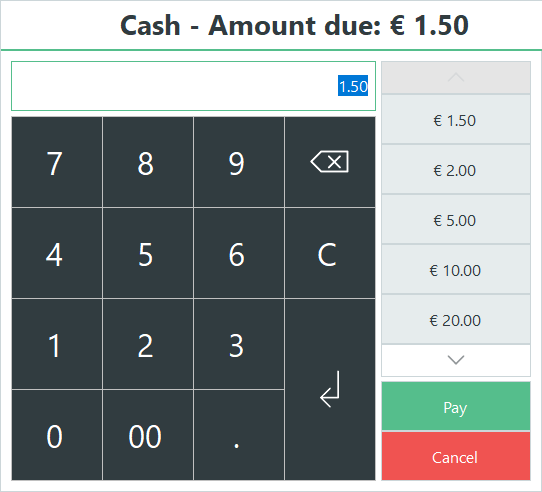The height and width of the screenshot is (492, 542).
Task: Tap the 0 key on keypad
Action: pyautogui.click(x=57, y=435)
